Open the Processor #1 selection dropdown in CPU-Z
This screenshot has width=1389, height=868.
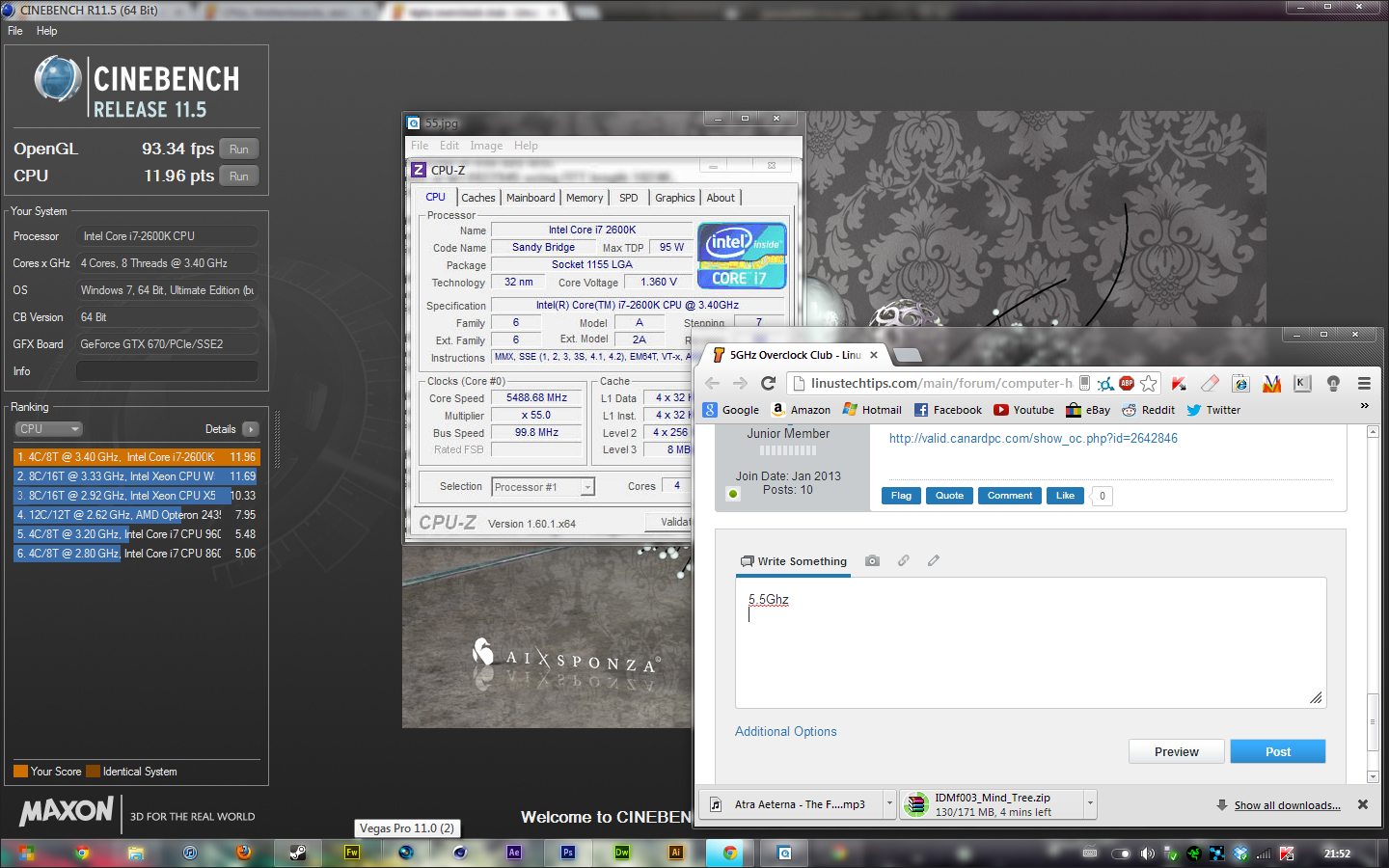coord(543,487)
